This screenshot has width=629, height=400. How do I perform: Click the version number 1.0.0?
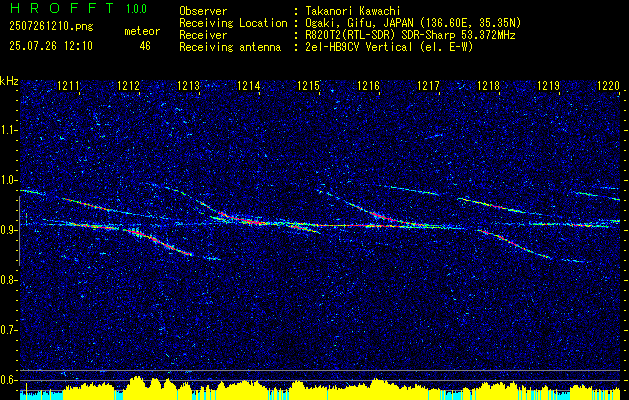(x=136, y=9)
